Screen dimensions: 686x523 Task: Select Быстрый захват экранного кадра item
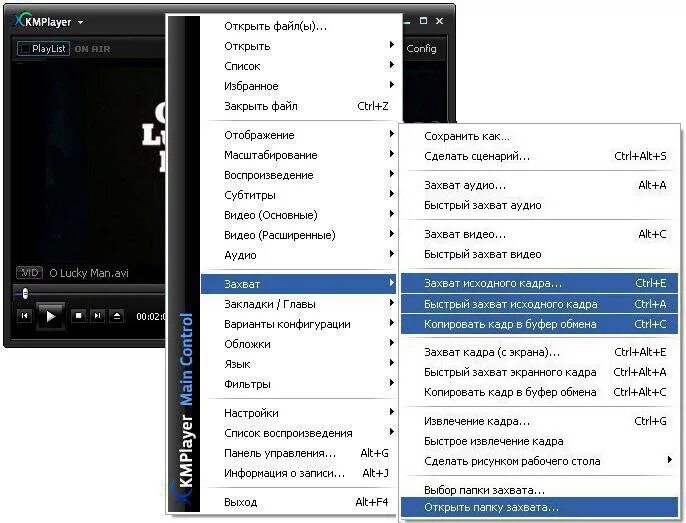[539, 372]
